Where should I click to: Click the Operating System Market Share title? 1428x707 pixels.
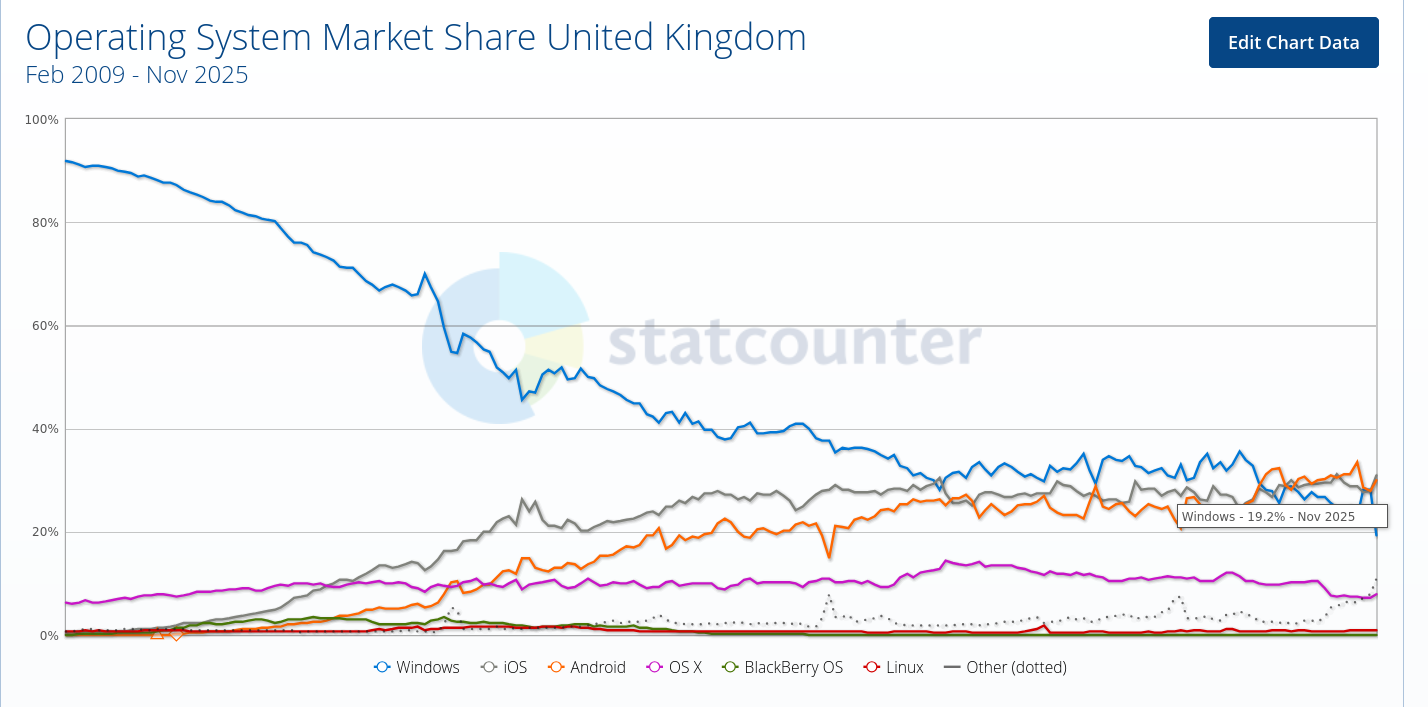[x=416, y=37]
